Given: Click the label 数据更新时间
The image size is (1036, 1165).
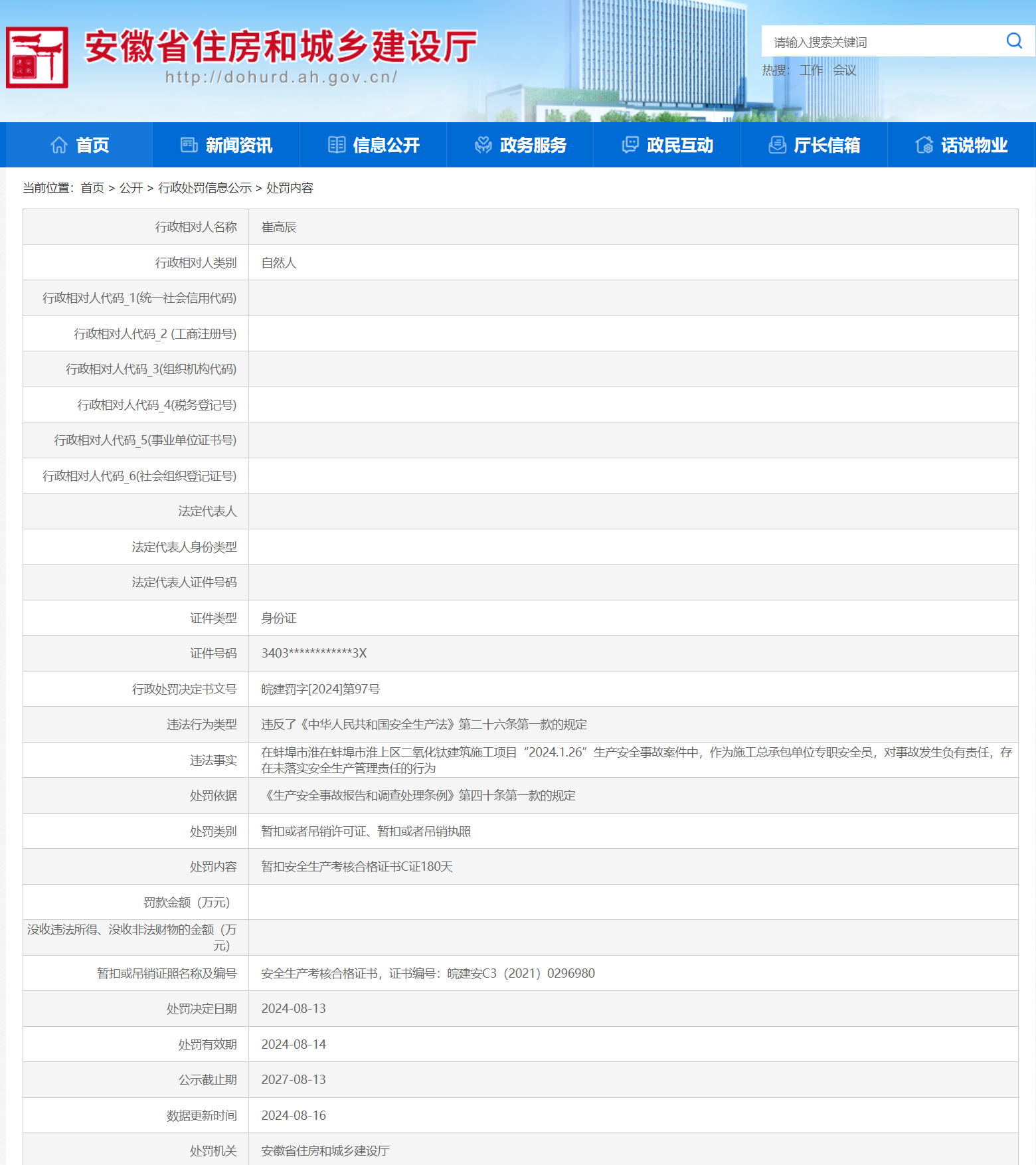Looking at the screenshot, I should pos(202,1116).
